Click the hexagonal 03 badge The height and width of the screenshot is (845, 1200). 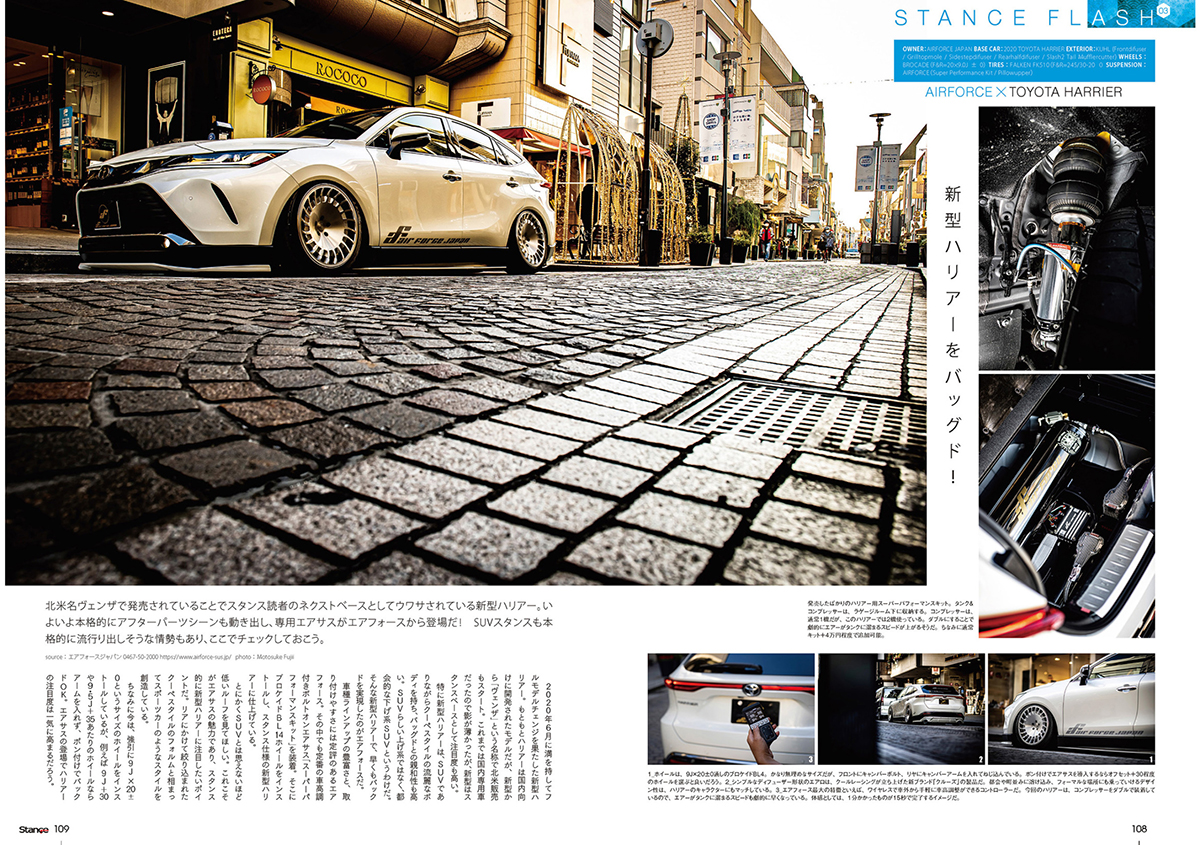[1163, 11]
